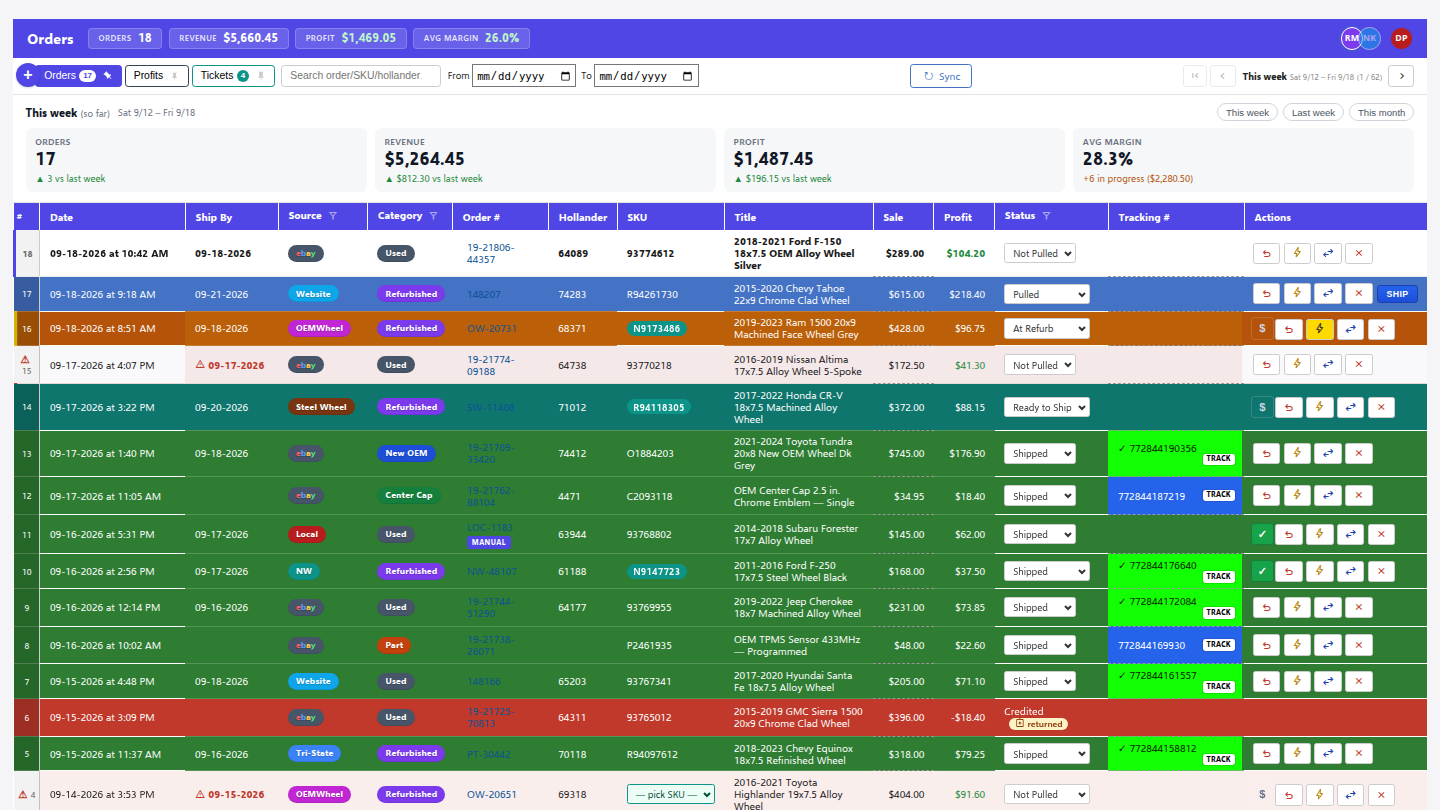Switch to the Tickets tab

pos(233,76)
